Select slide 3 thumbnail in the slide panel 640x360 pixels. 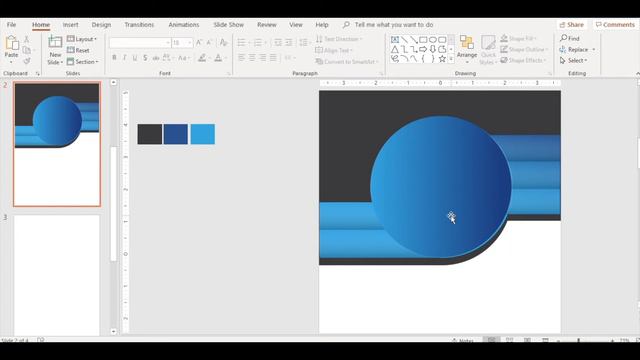[x=57, y=276]
